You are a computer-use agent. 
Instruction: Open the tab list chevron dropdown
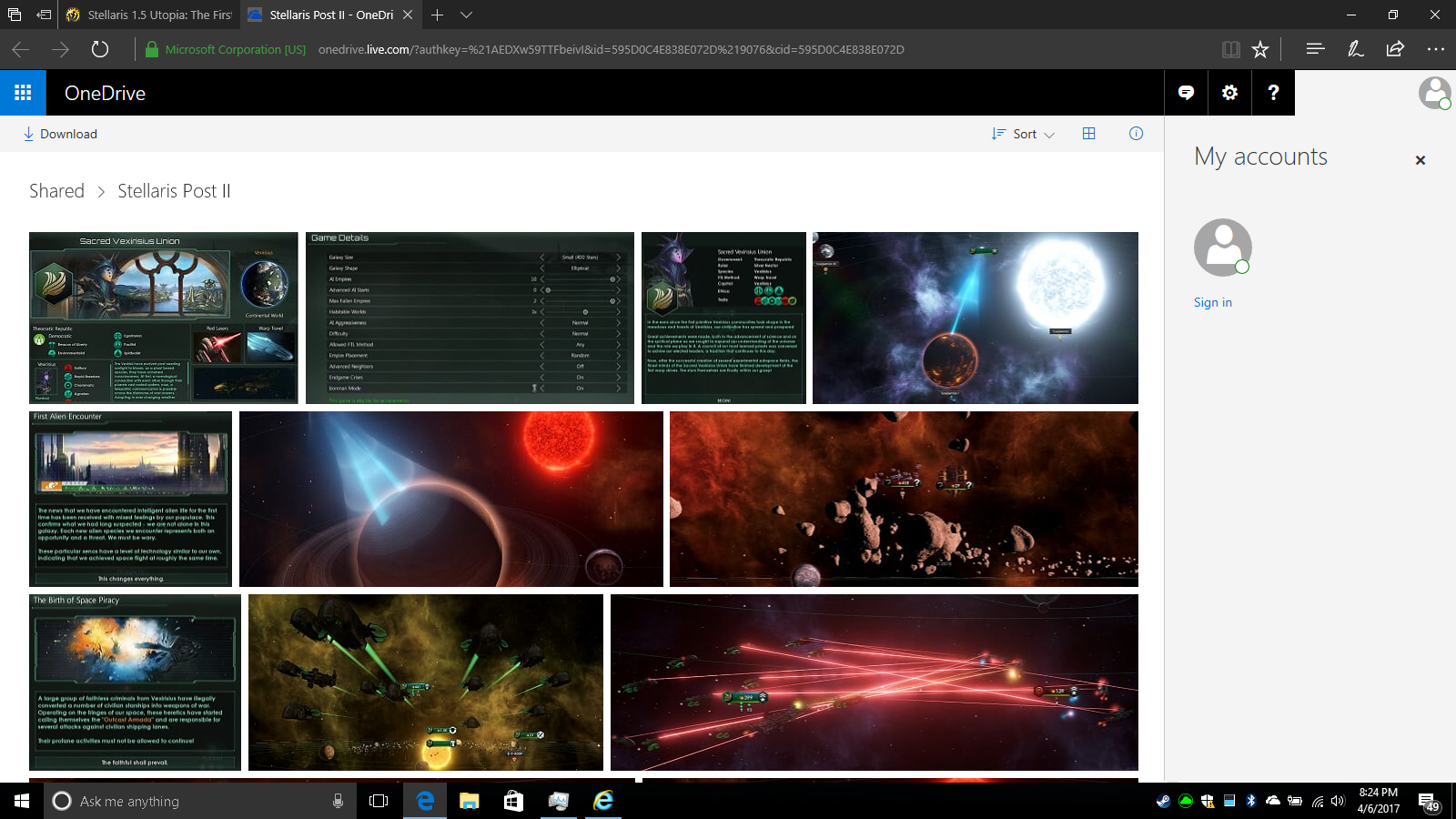(x=466, y=15)
